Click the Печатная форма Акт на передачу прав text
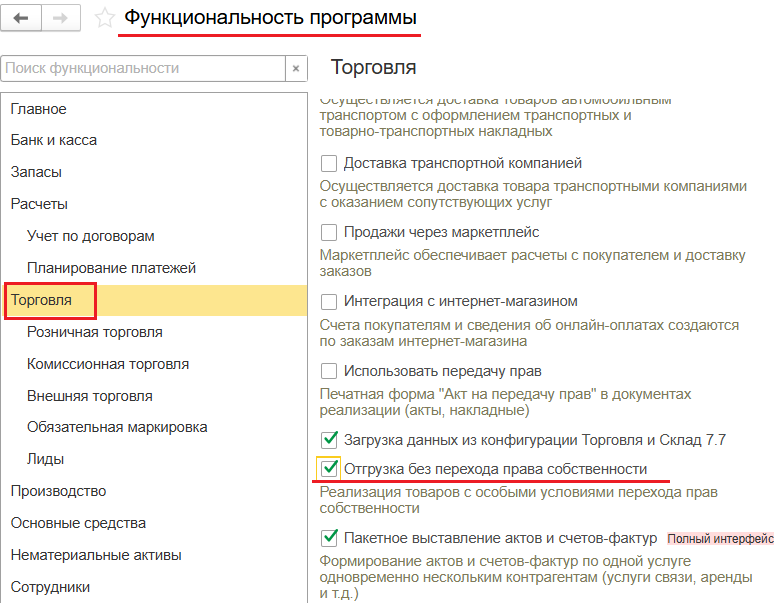Screen dimensions: 778x603 (505, 402)
